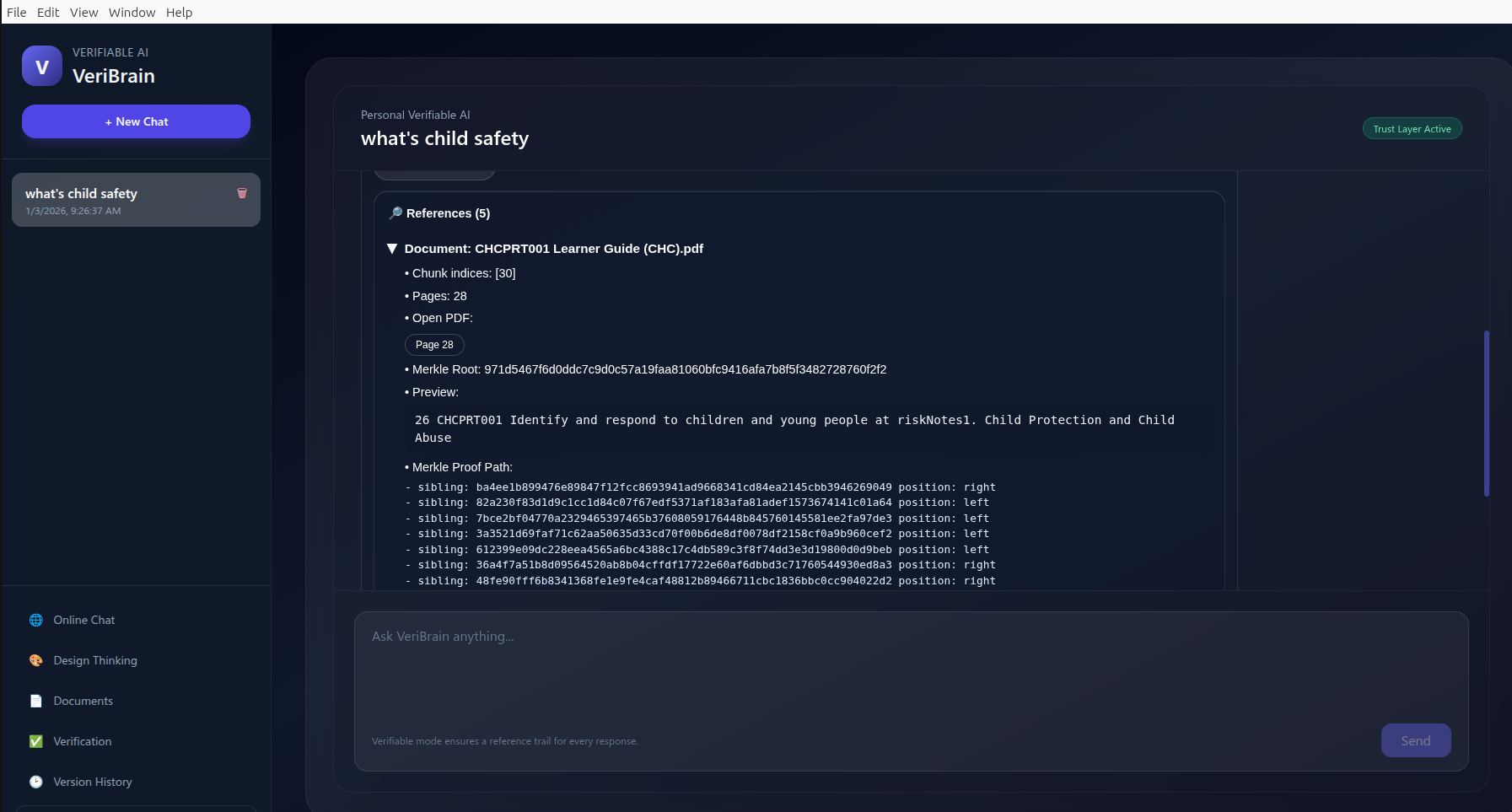Open the Window menu

(132, 12)
